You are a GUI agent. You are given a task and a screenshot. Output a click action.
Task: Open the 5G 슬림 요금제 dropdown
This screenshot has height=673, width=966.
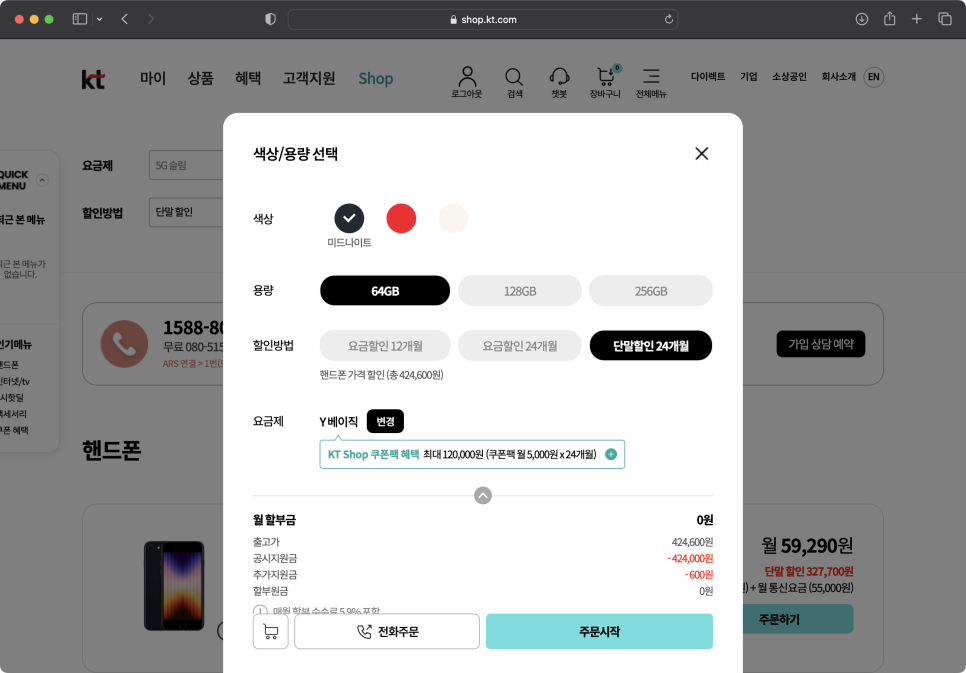185,164
